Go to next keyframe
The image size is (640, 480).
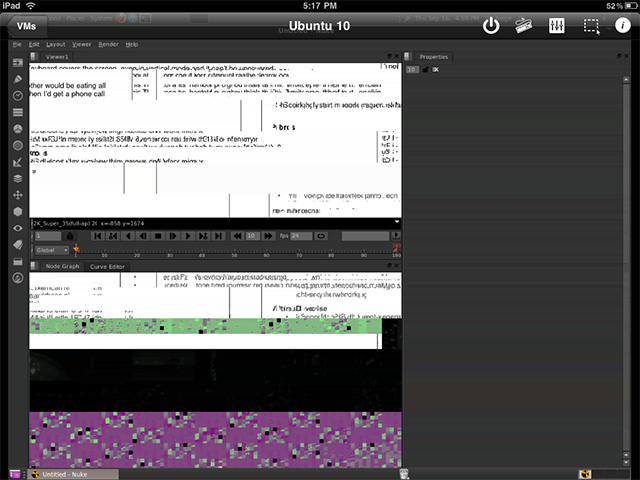point(203,236)
